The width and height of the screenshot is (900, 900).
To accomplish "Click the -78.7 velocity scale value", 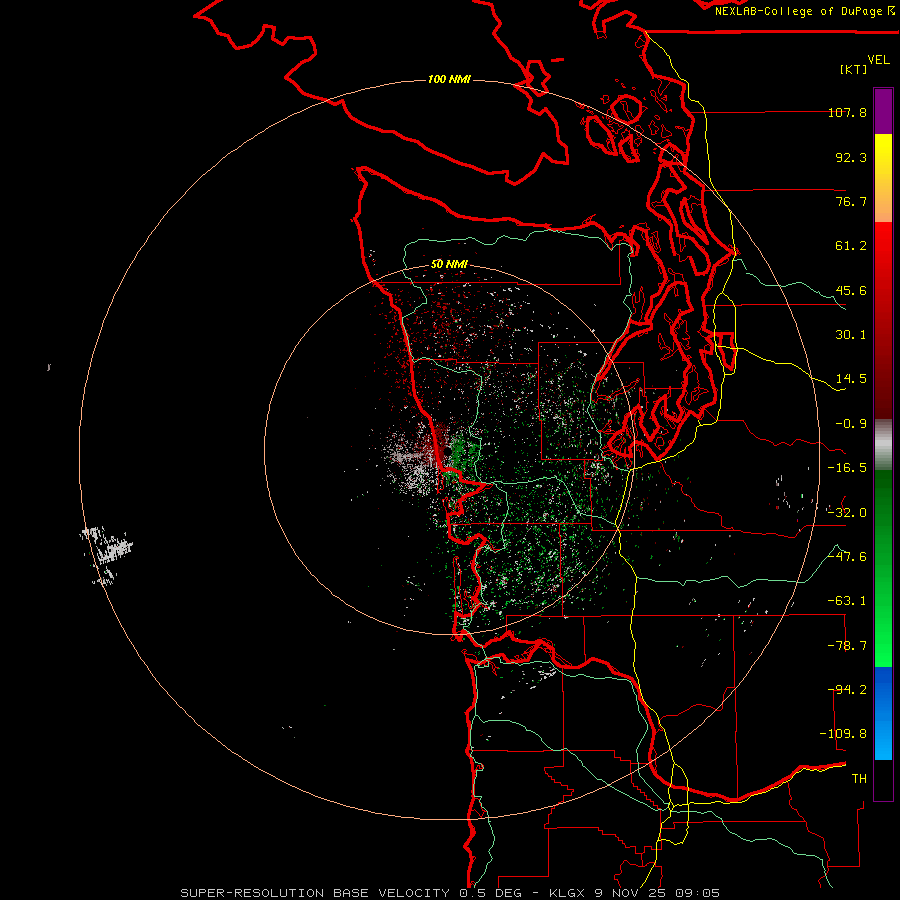I will pyautogui.click(x=847, y=646).
